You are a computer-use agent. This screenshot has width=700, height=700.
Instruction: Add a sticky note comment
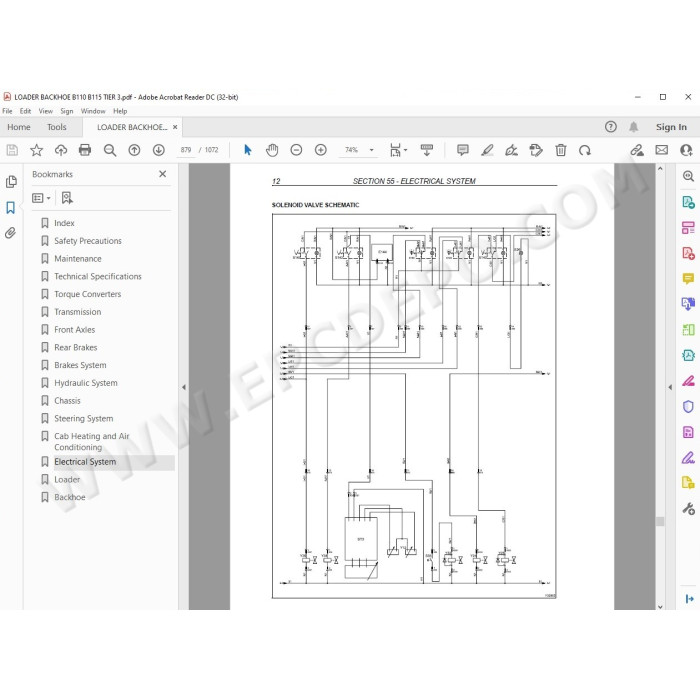click(x=462, y=150)
